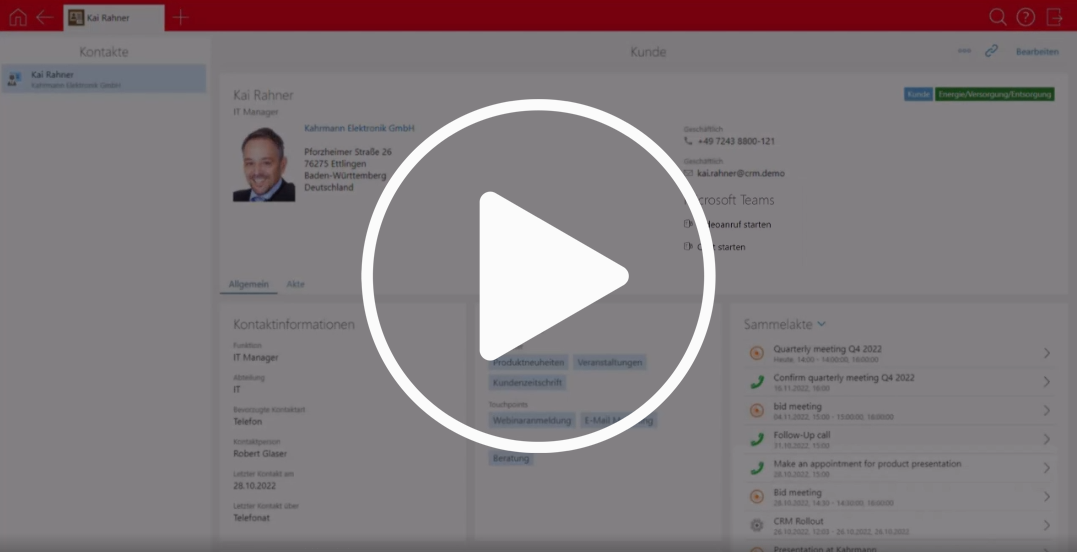Open the search magnifier icon
Viewport: 1077px width, 552px height.
point(997,17)
